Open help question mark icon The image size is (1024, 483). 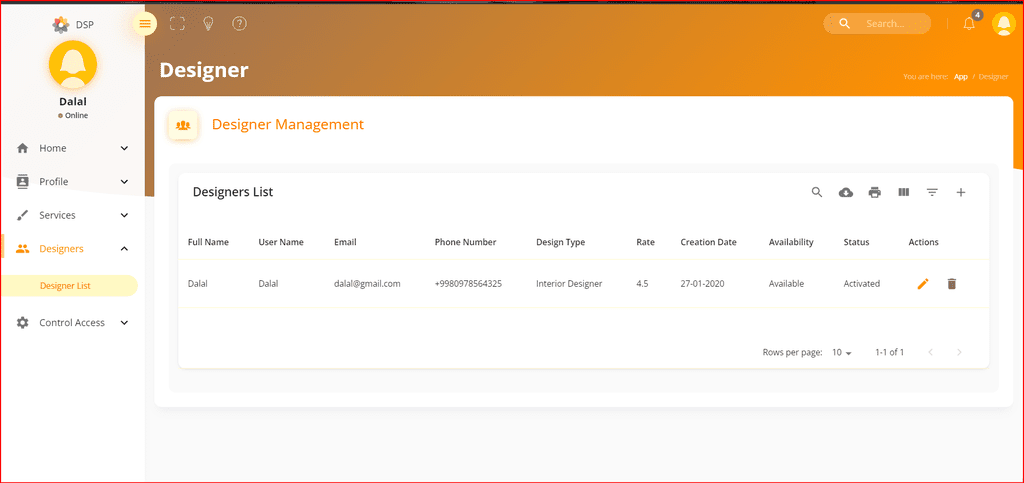tap(240, 24)
